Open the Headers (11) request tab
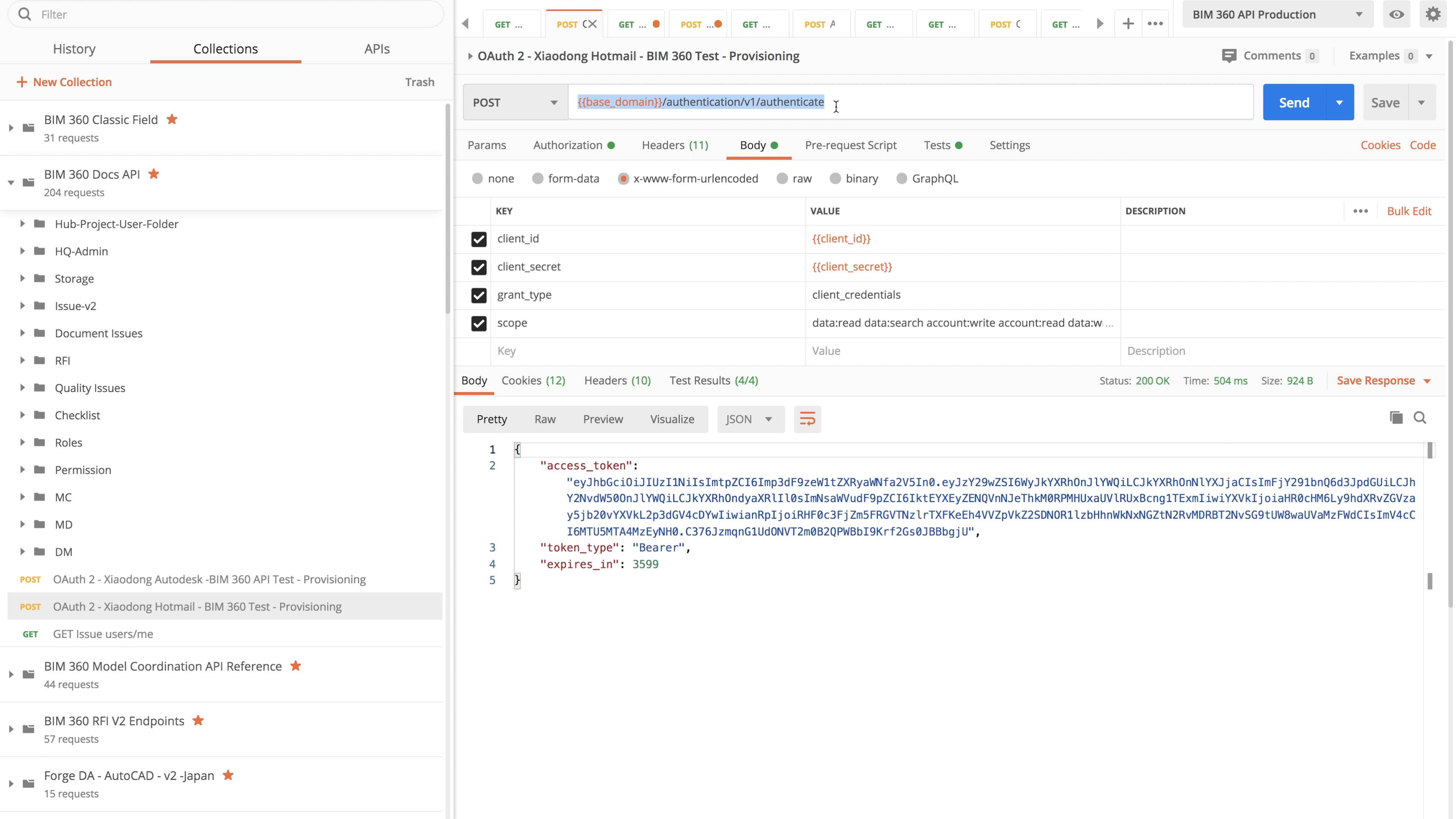1456x819 pixels. tap(675, 145)
